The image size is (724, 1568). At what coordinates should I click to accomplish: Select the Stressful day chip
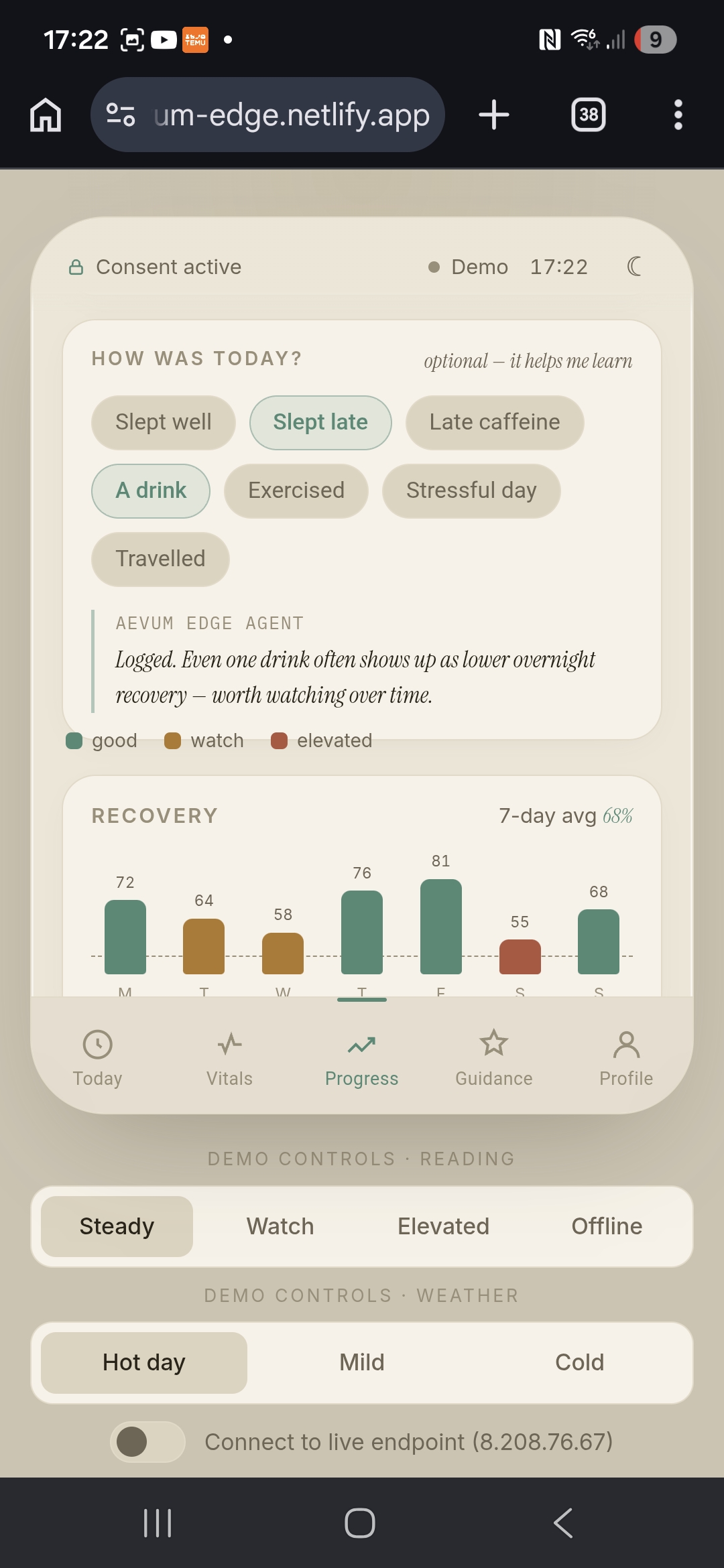coord(471,491)
